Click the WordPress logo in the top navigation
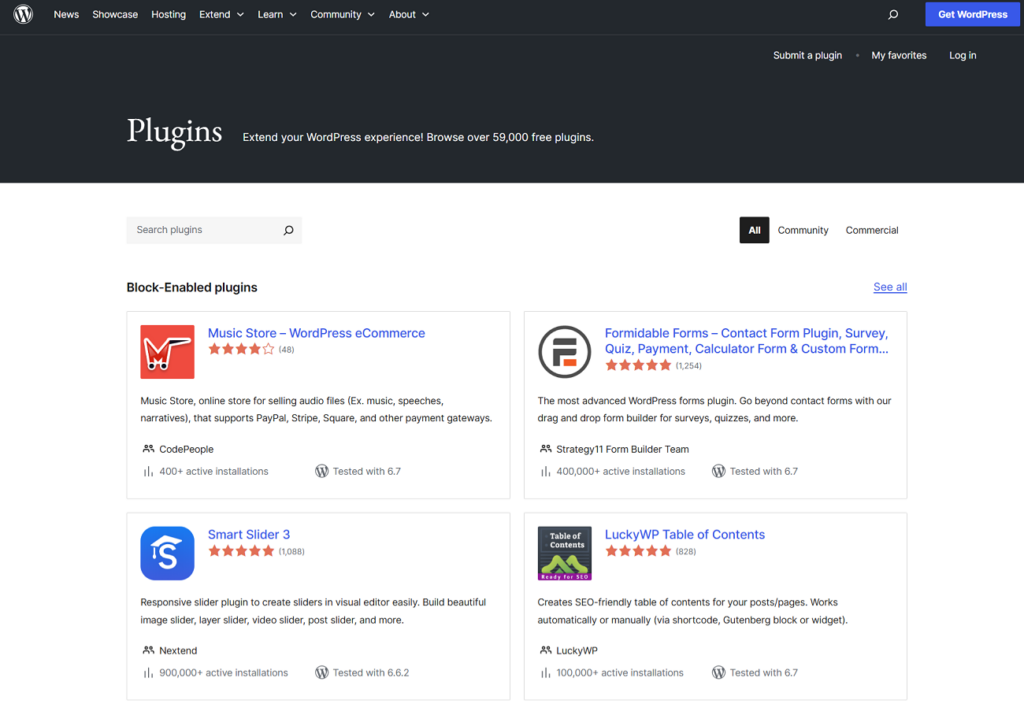 click(x=22, y=14)
